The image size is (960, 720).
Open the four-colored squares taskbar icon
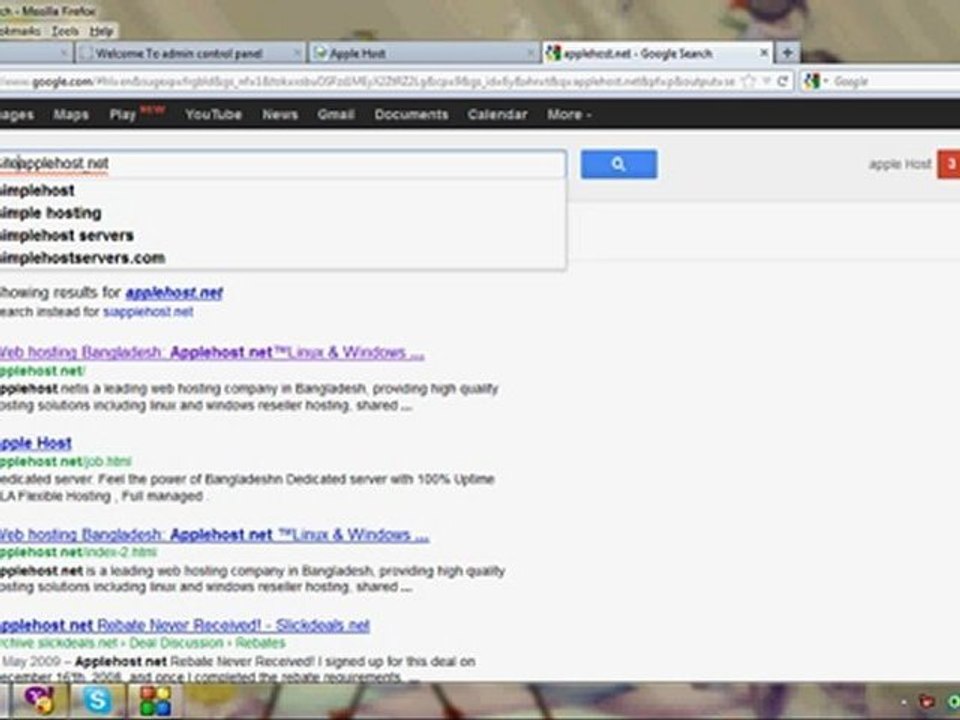click(x=155, y=700)
